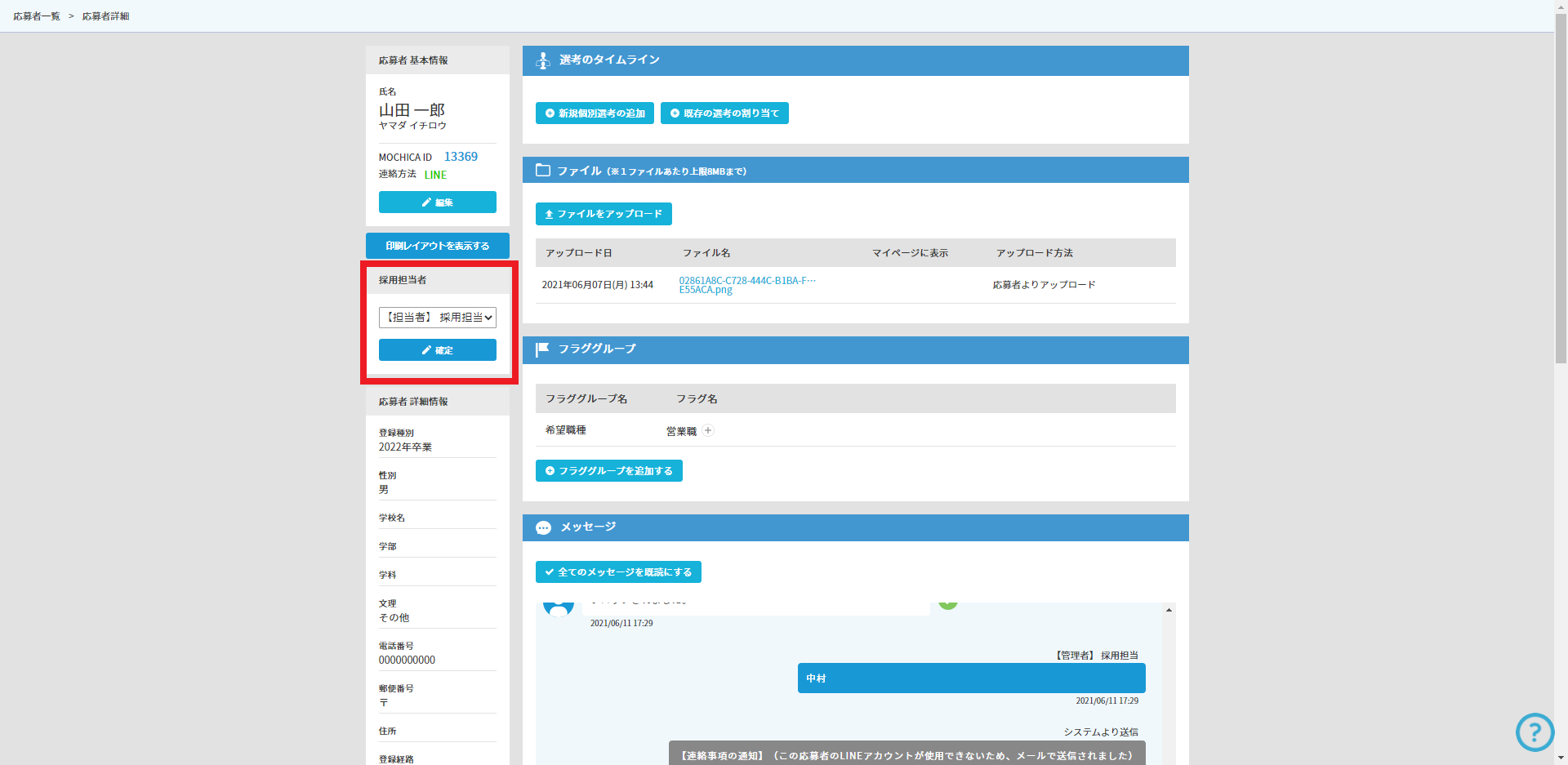Click the folder icon in ファイル header
The height and width of the screenshot is (765, 1568).
click(542, 171)
